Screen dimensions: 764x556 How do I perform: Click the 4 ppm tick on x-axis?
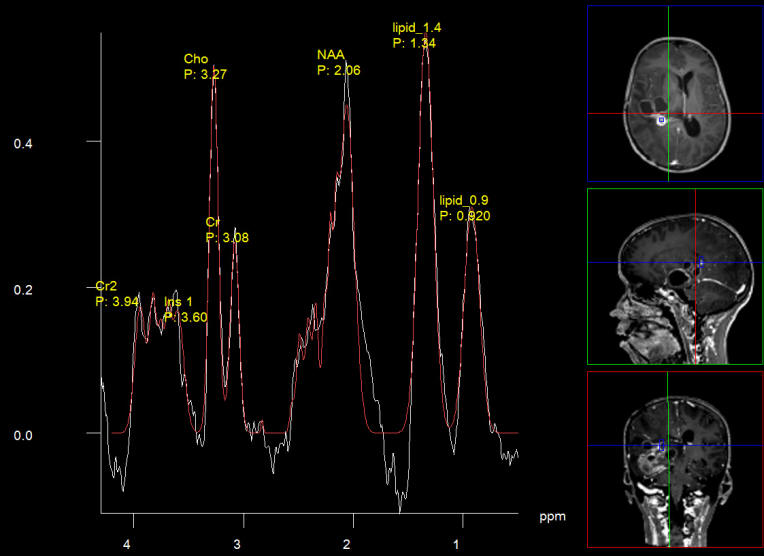point(127,545)
